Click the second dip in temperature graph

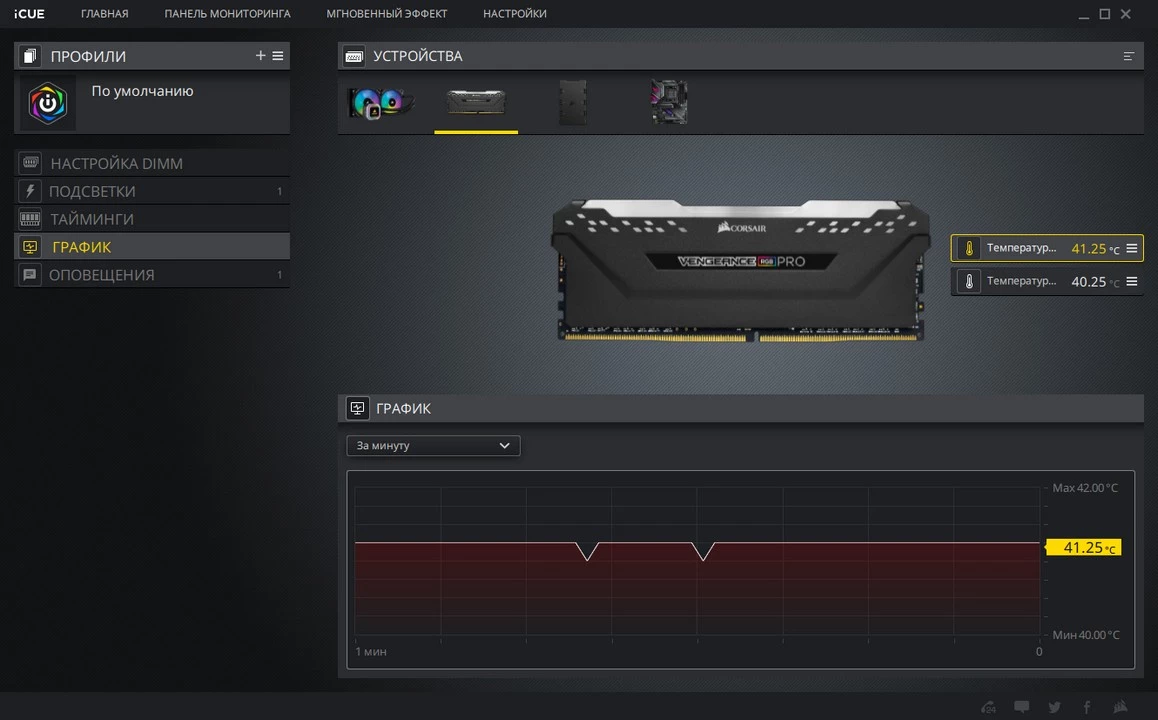click(x=703, y=552)
